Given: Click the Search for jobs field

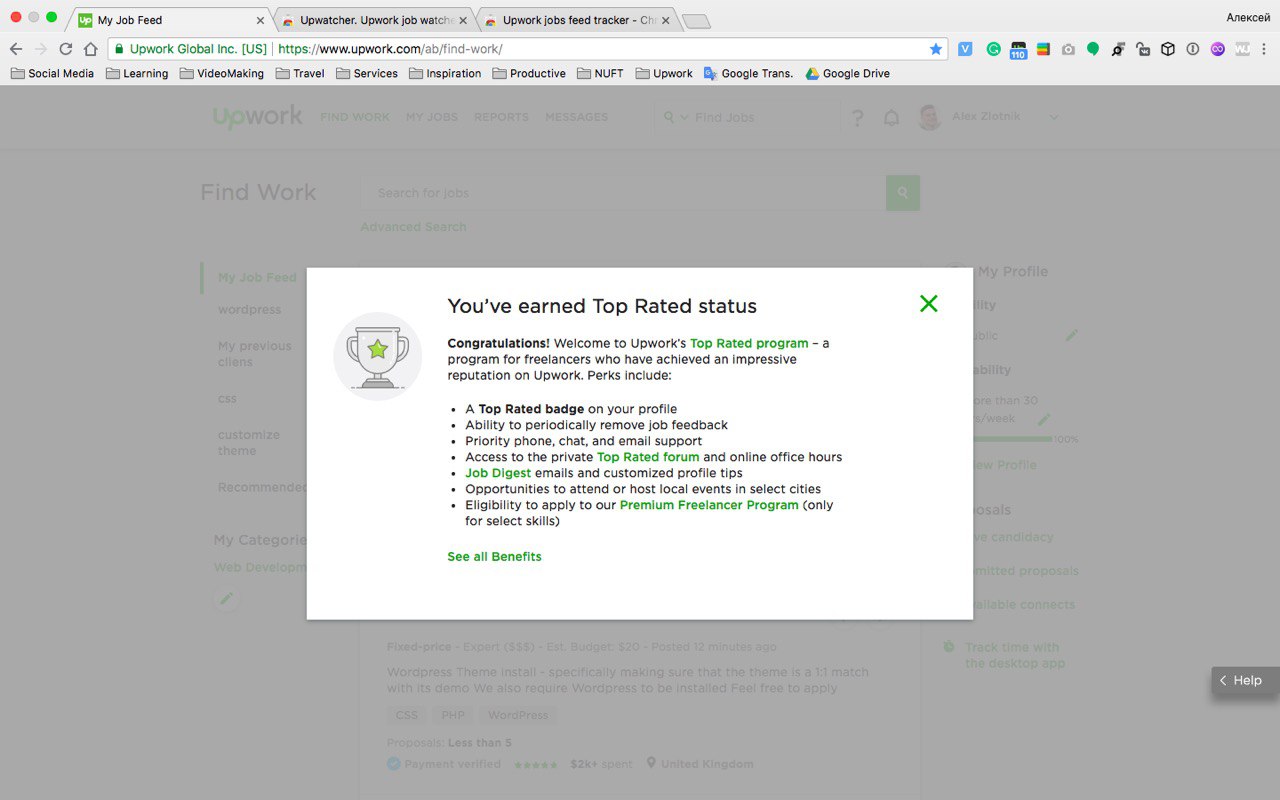Looking at the screenshot, I should (x=623, y=193).
